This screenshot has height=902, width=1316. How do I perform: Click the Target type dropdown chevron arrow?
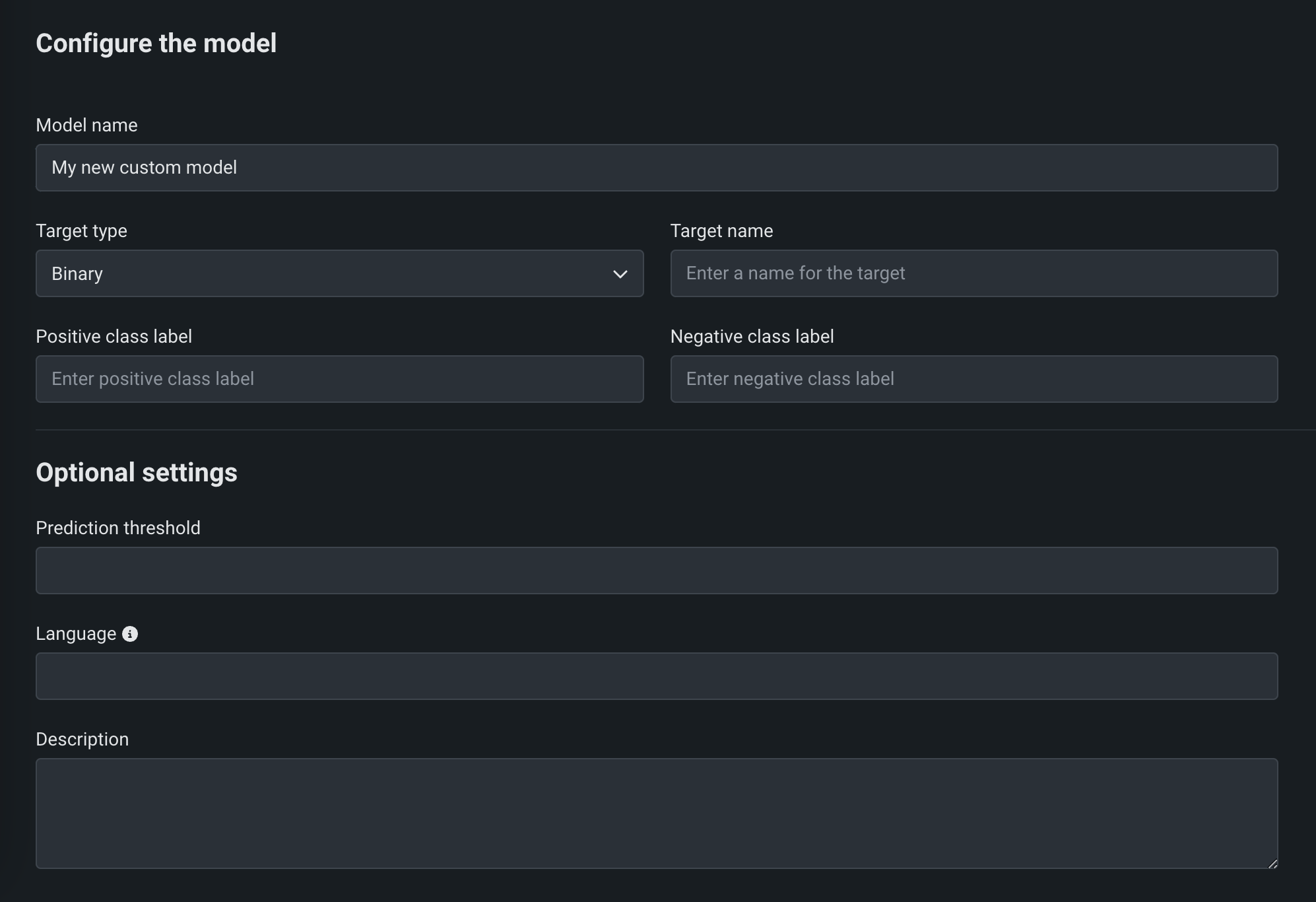[620, 274]
